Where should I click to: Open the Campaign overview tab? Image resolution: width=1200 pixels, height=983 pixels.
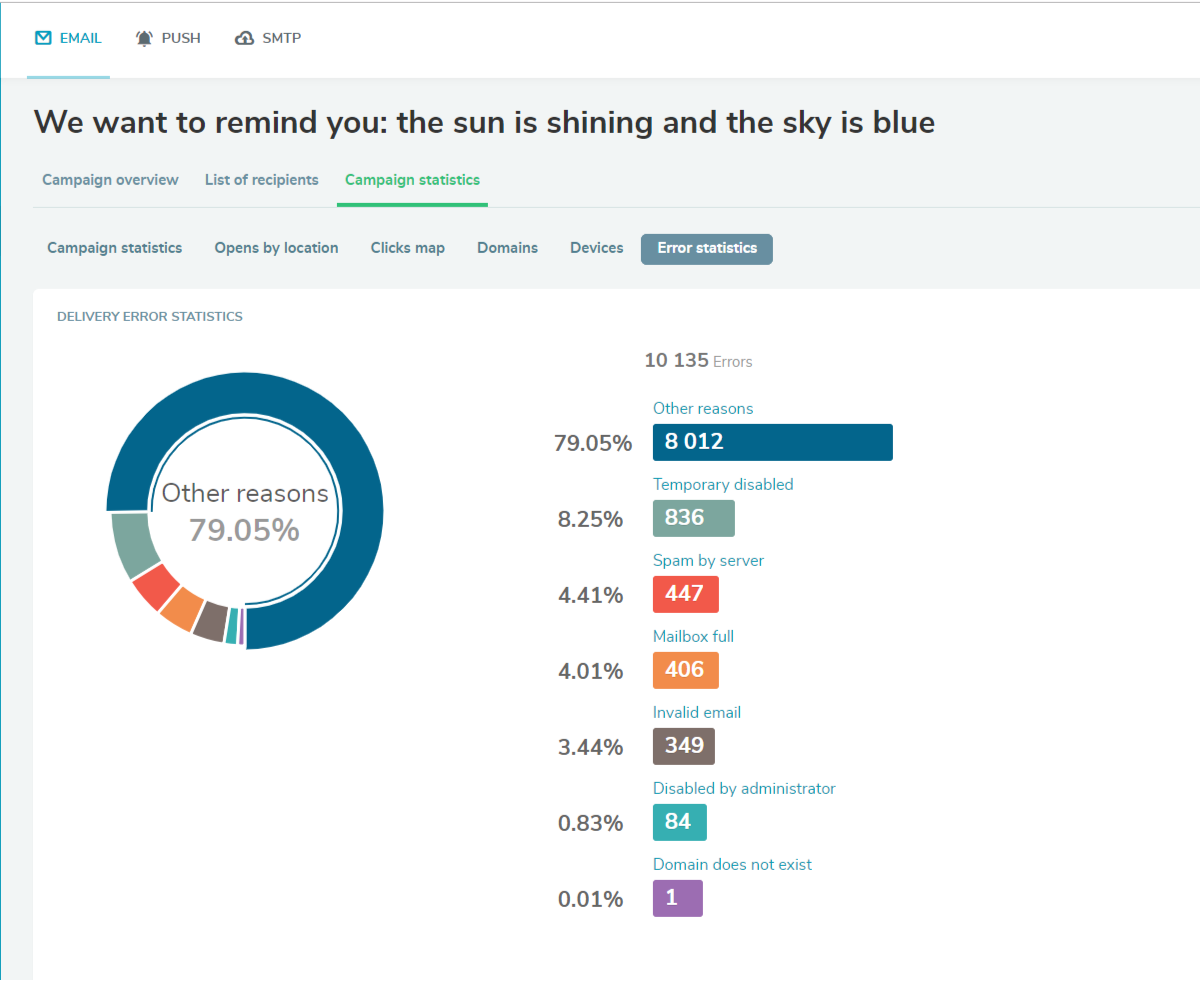(110, 180)
